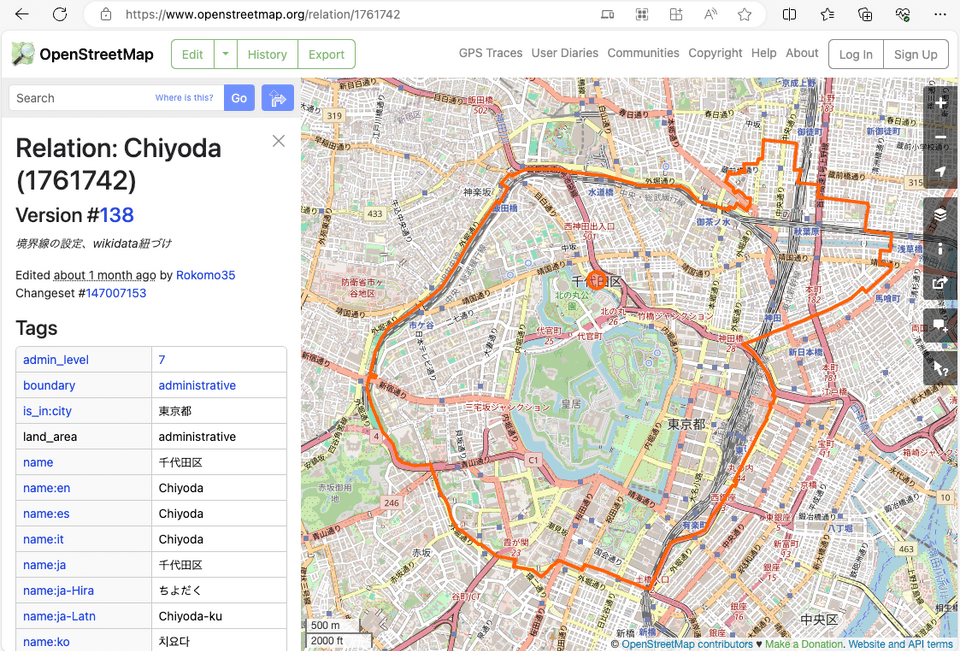The image size is (960, 651).
Task: Open User Diaries page
Action: click(x=565, y=53)
